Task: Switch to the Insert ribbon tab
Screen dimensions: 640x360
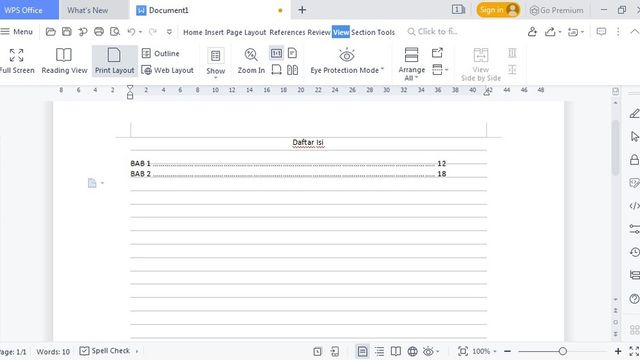Action: pos(214,32)
